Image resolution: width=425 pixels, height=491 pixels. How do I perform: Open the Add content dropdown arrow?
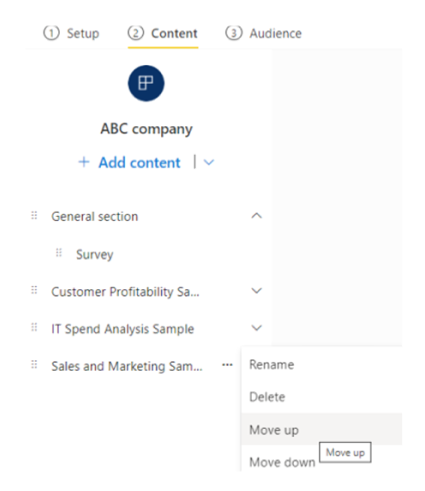point(209,162)
